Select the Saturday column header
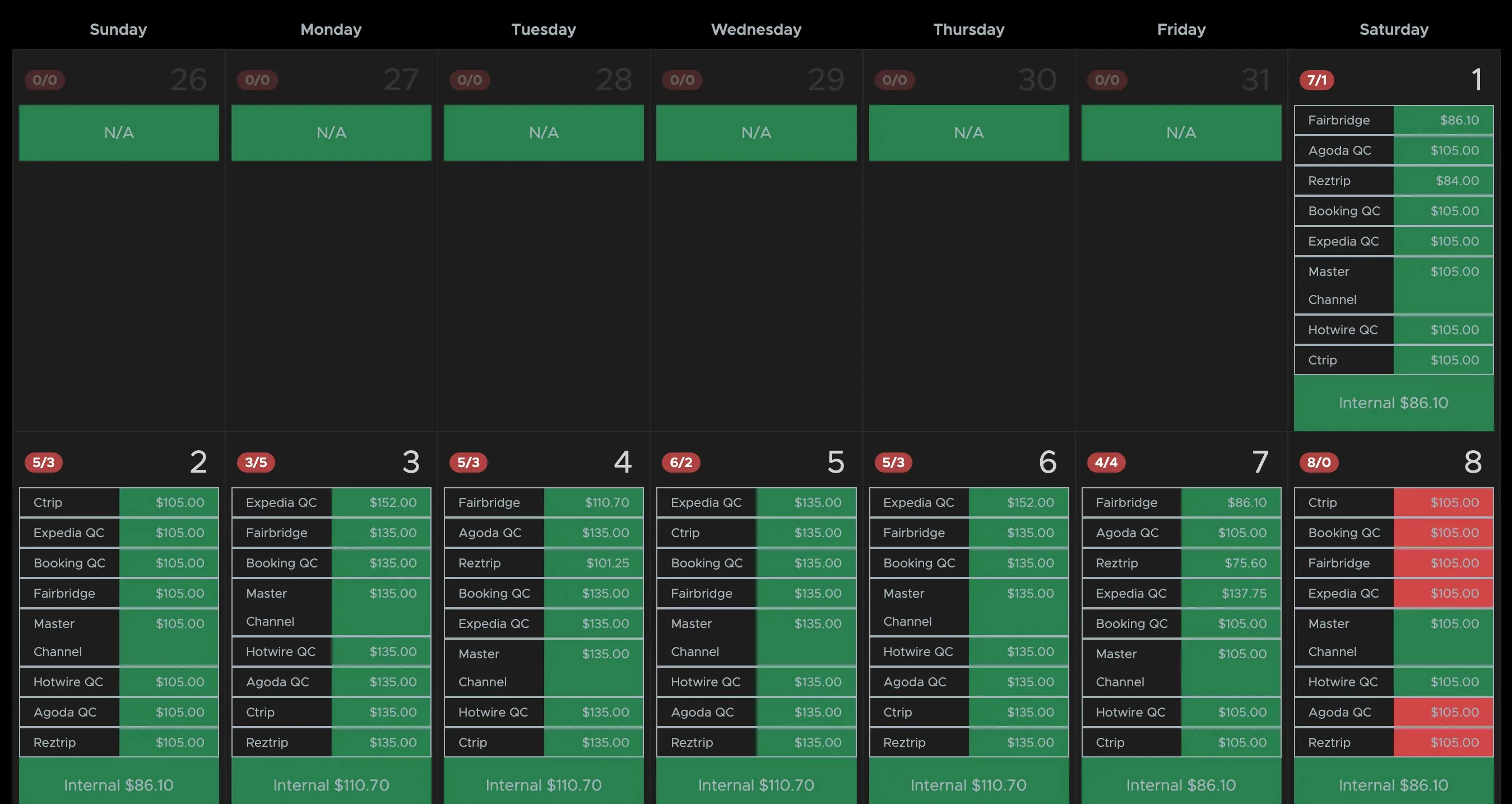The width and height of the screenshot is (1512, 804). pyautogui.click(x=1393, y=29)
